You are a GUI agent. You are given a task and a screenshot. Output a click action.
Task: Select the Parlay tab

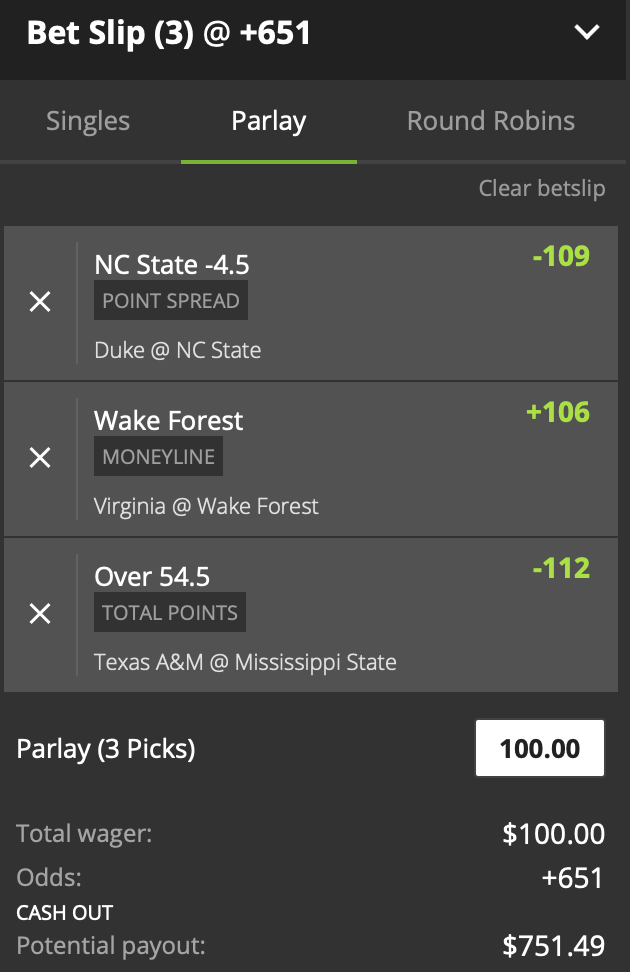269,122
